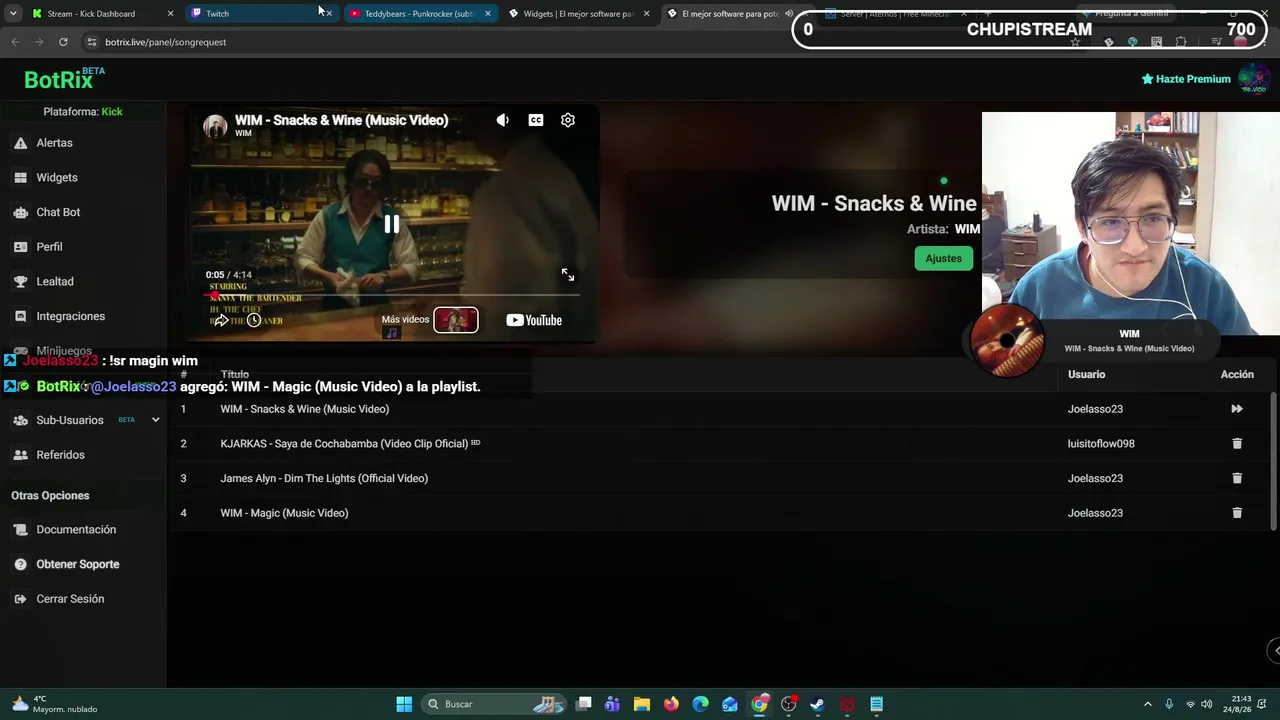
Task: Delete James Alyn - Dim The Lights from queue
Action: [x=1237, y=478]
